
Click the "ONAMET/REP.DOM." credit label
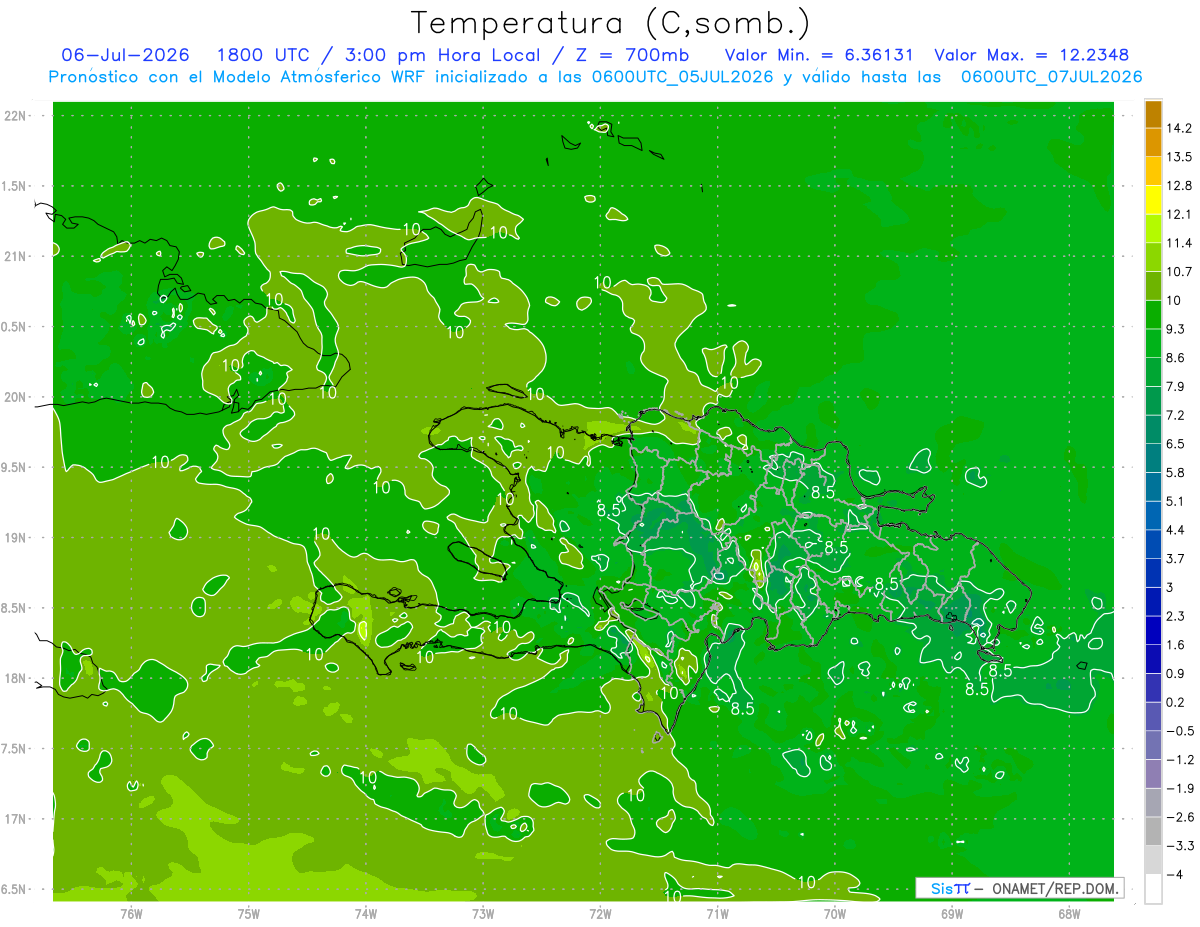click(1055, 888)
